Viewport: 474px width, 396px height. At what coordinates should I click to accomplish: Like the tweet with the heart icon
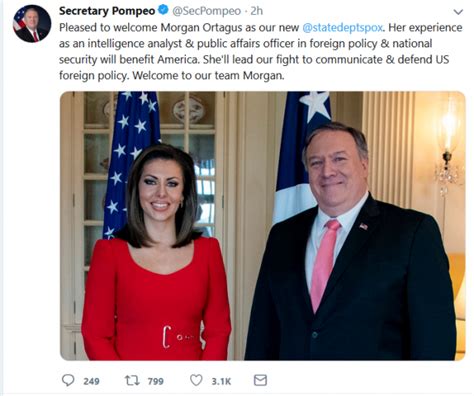coord(196,380)
